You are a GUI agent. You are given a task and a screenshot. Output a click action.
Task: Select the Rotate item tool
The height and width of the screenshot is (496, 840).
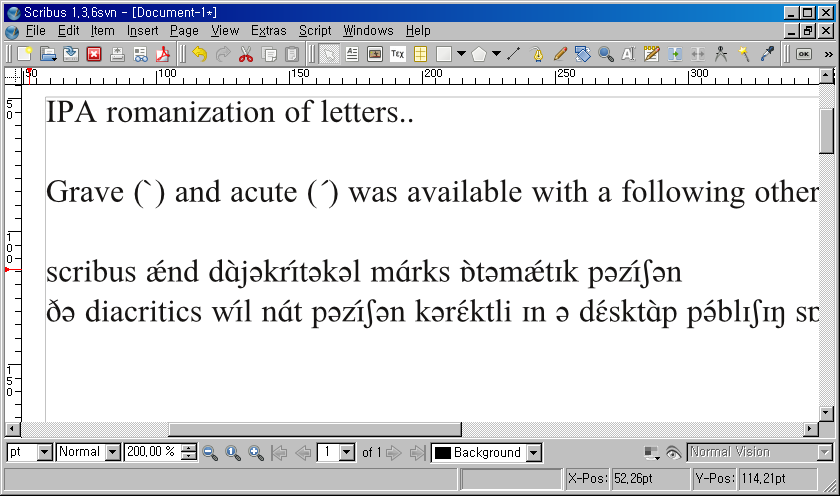pyautogui.click(x=583, y=54)
